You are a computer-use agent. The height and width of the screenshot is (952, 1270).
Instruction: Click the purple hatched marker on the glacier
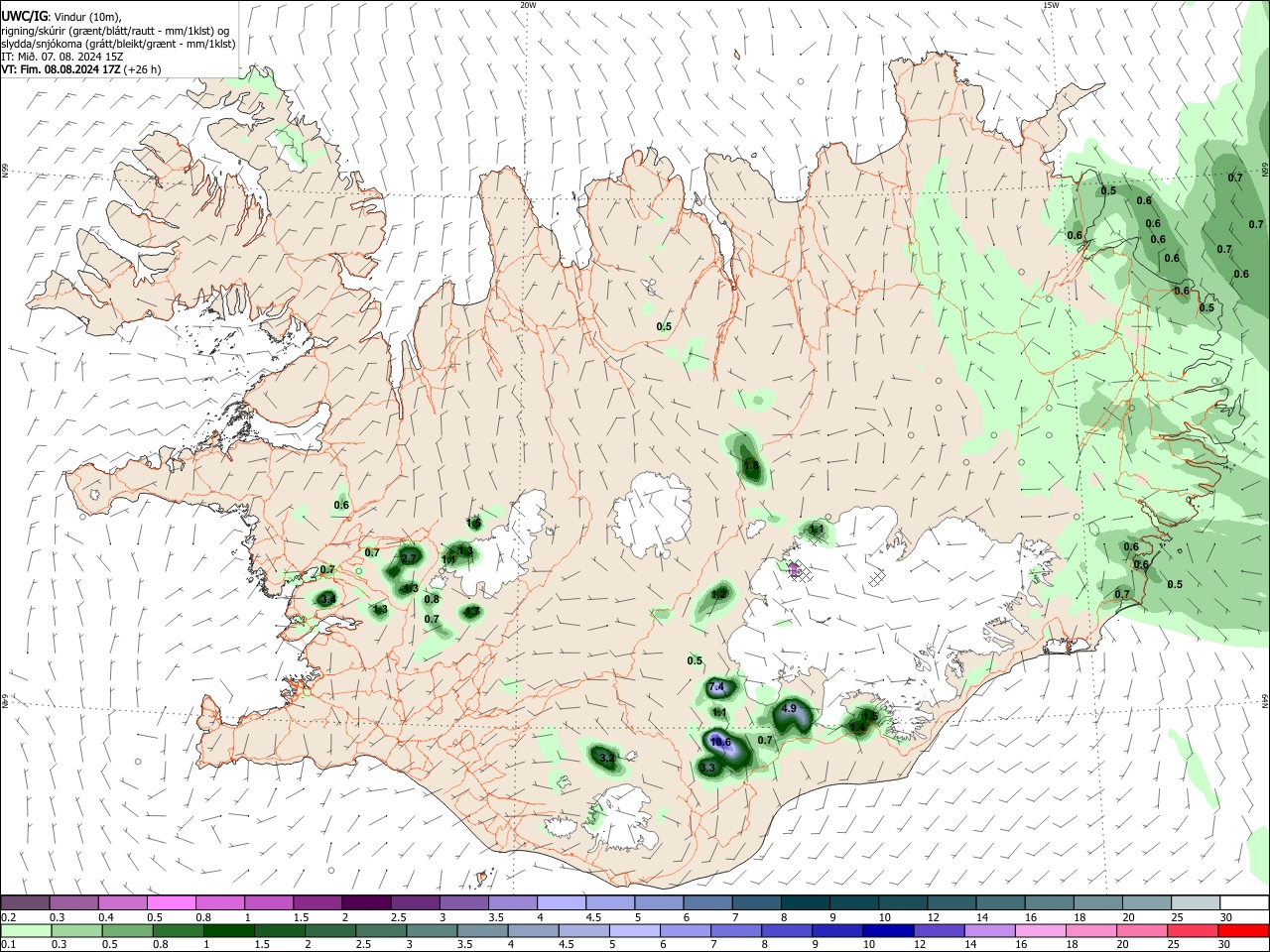coord(795,569)
